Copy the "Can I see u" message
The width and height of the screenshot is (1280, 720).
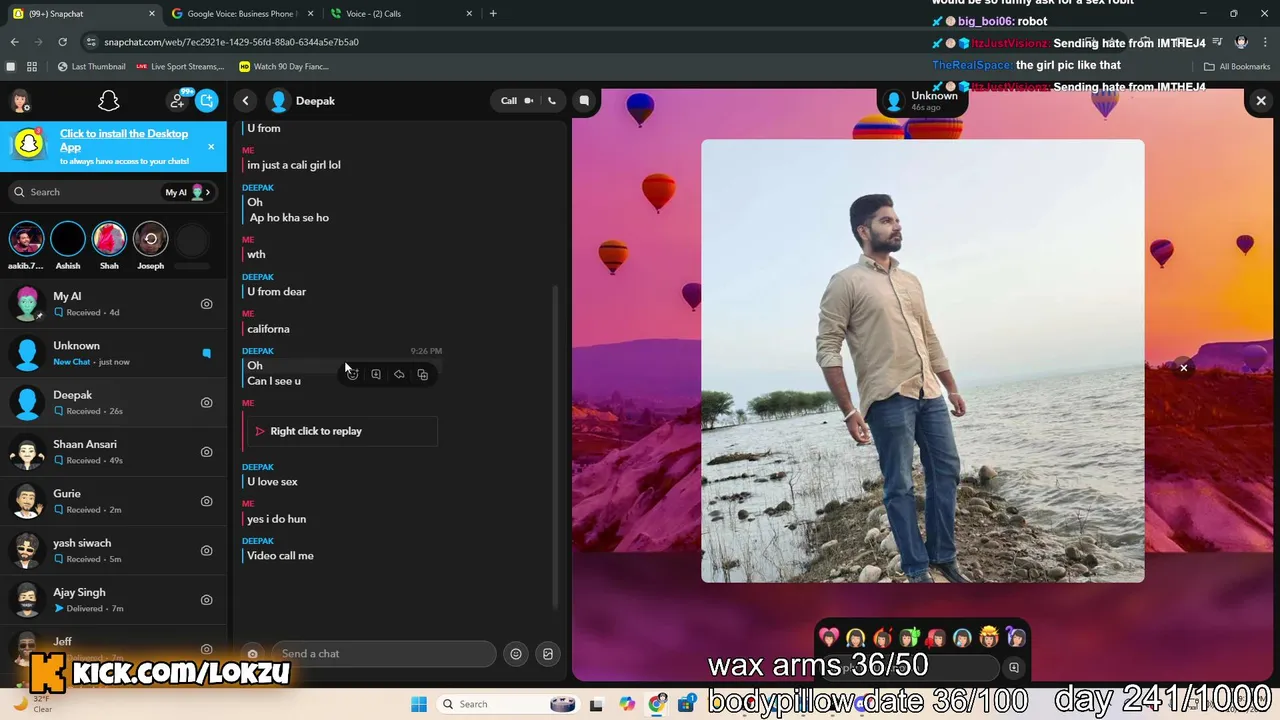tap(422, 374)
